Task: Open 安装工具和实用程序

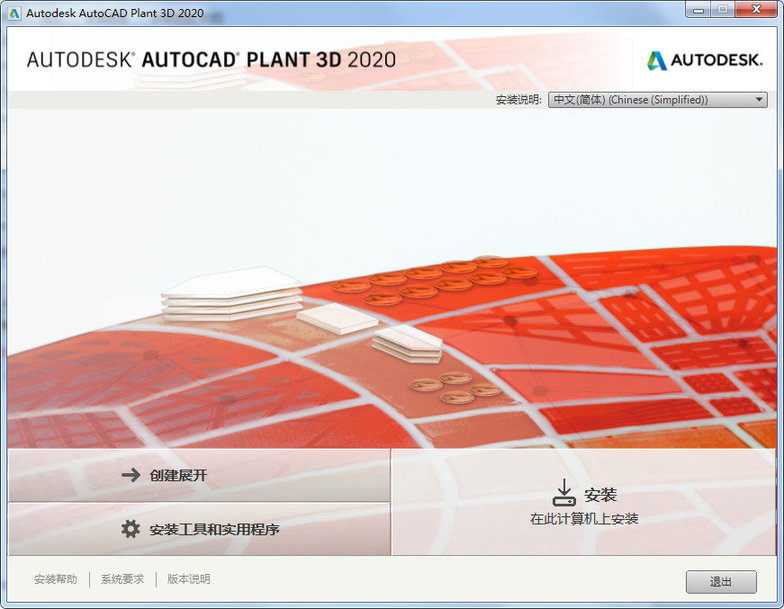Action: [x=200, y=529]
